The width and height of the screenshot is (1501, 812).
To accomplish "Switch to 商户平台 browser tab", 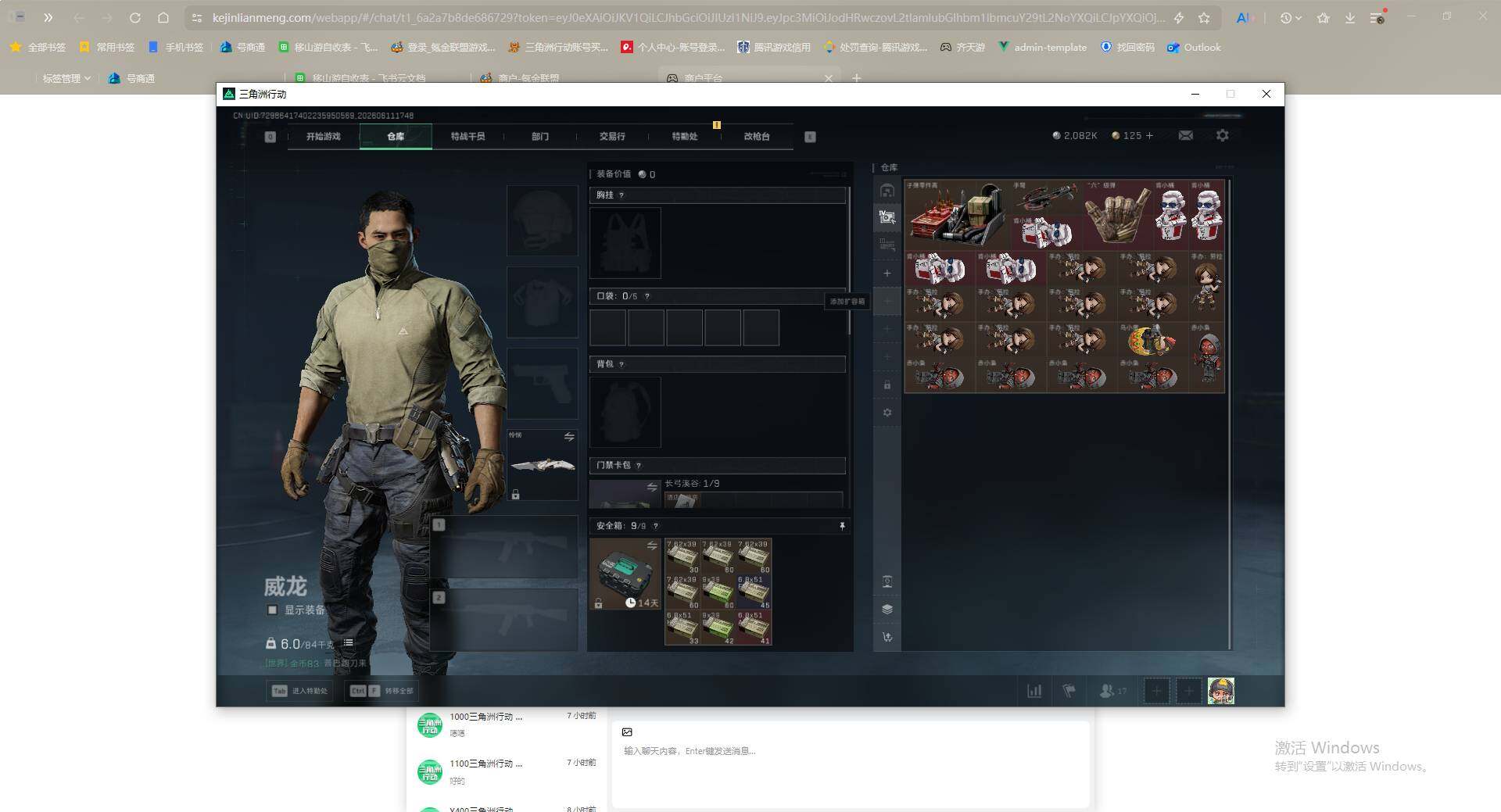I will [x=748, y=78].
